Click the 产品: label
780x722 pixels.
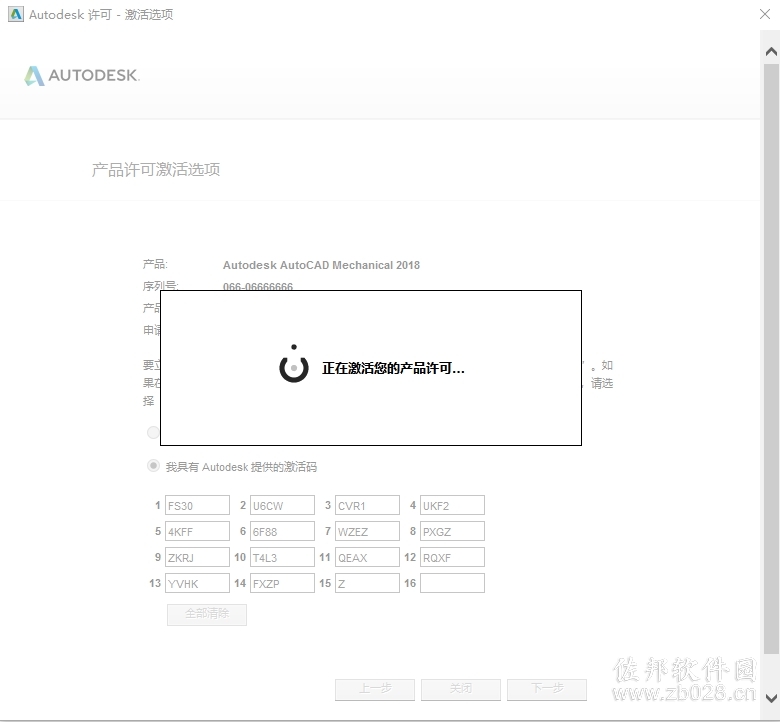tap(155, 264)
